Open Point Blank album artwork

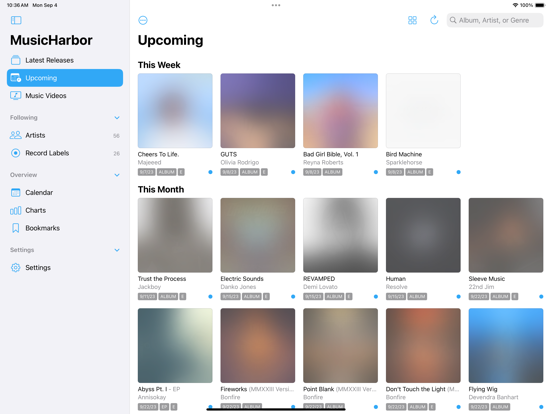pyautogui.click(x=340, y=346)
